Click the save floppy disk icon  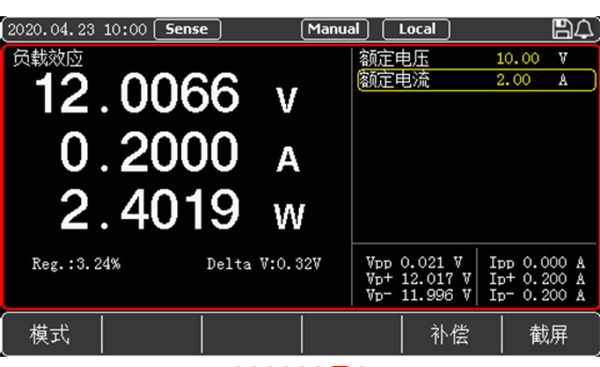[x=562, y=29]
